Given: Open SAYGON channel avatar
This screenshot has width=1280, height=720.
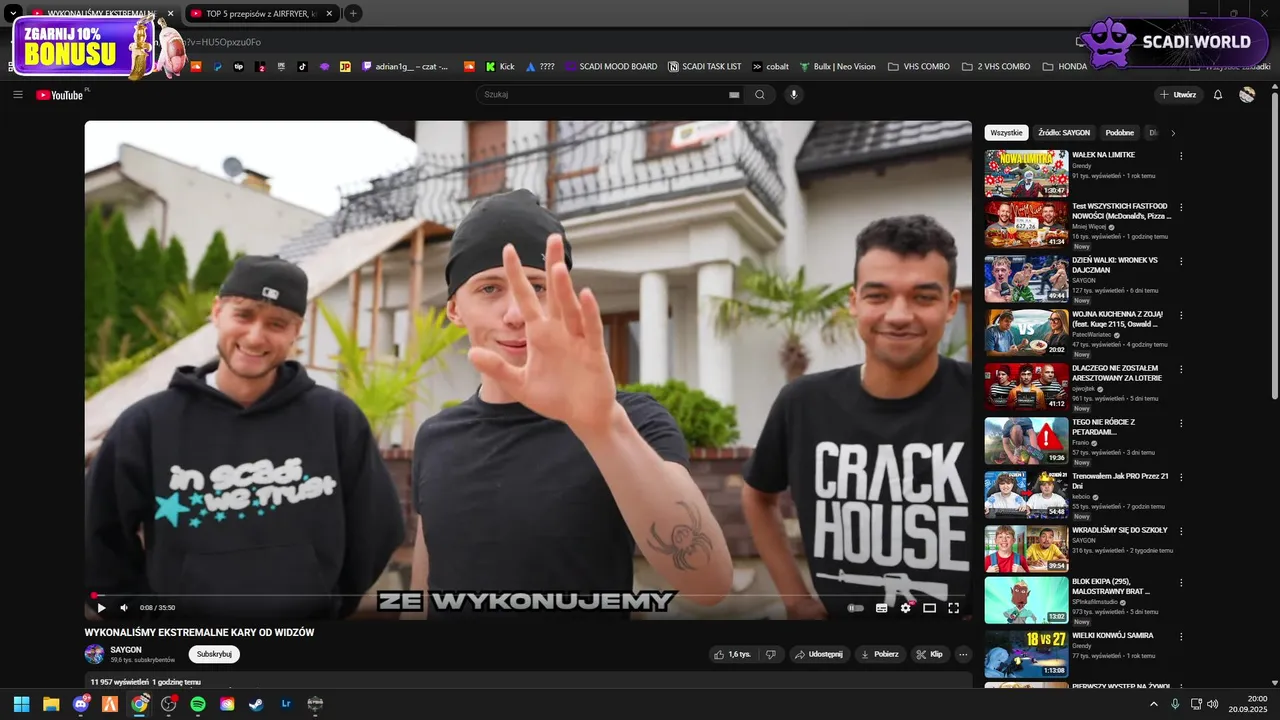Looking at the screenshot, I should tap(94, 654).
